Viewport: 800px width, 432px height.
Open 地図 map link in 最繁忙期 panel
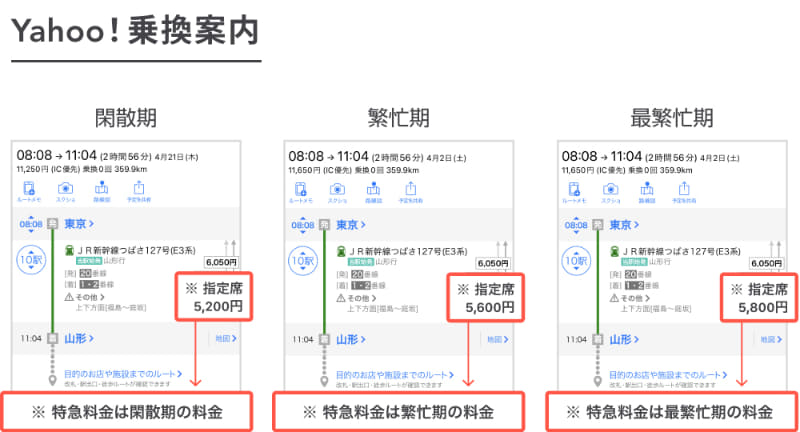(x=771, y=339)
